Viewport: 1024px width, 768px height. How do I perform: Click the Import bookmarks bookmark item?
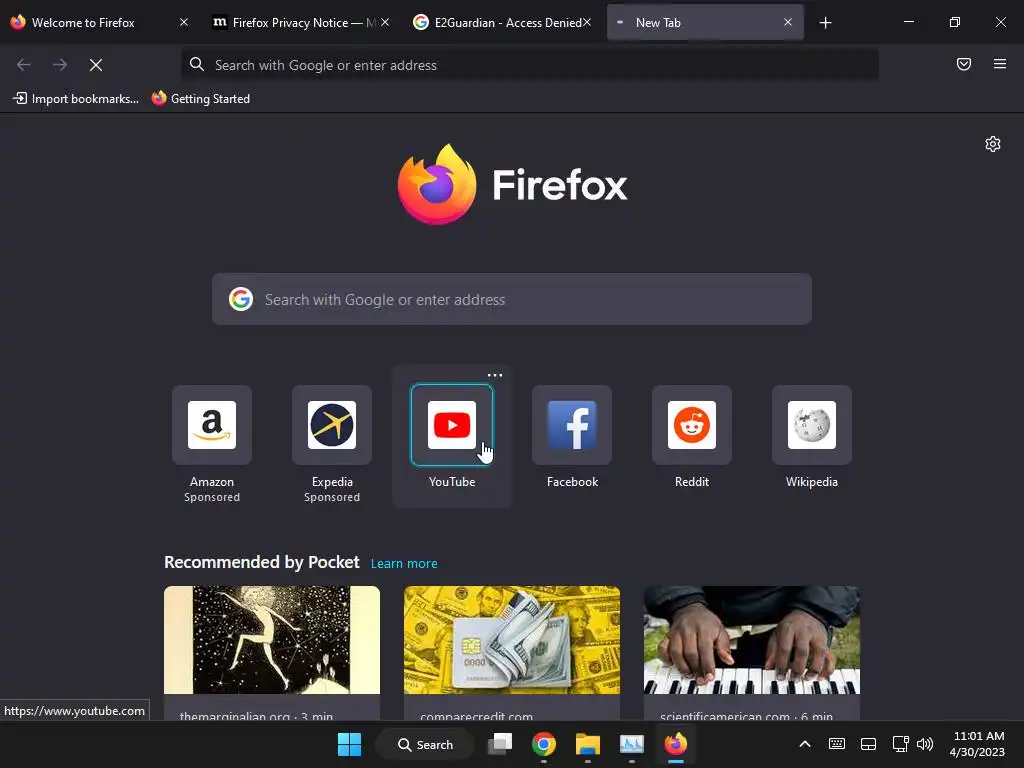(x=76, y=99)
